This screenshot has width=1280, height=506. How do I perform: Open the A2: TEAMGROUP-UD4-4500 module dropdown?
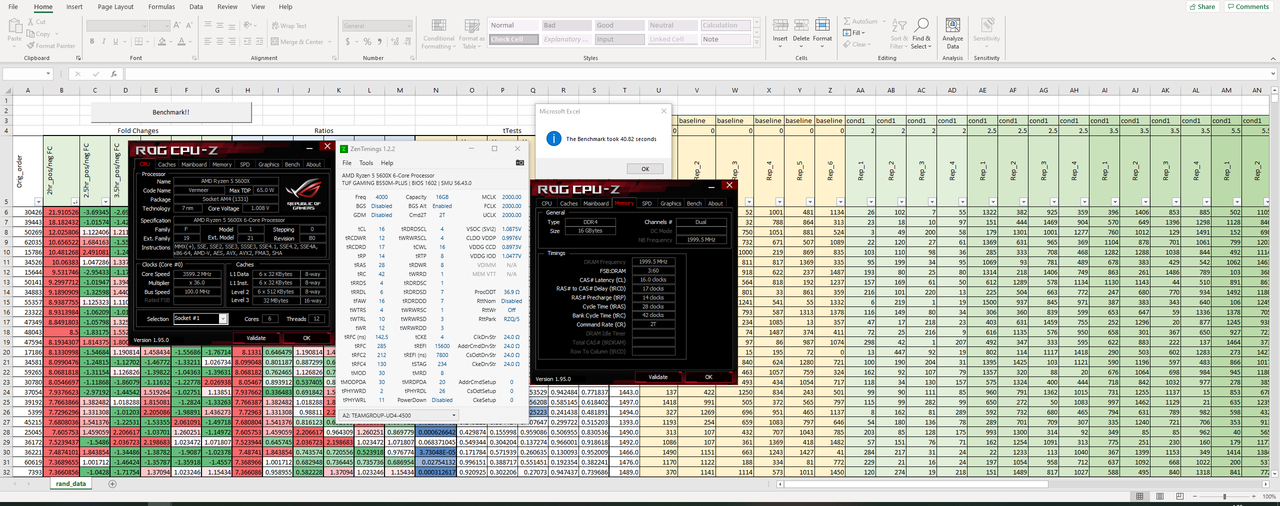[x=399, y=414]
